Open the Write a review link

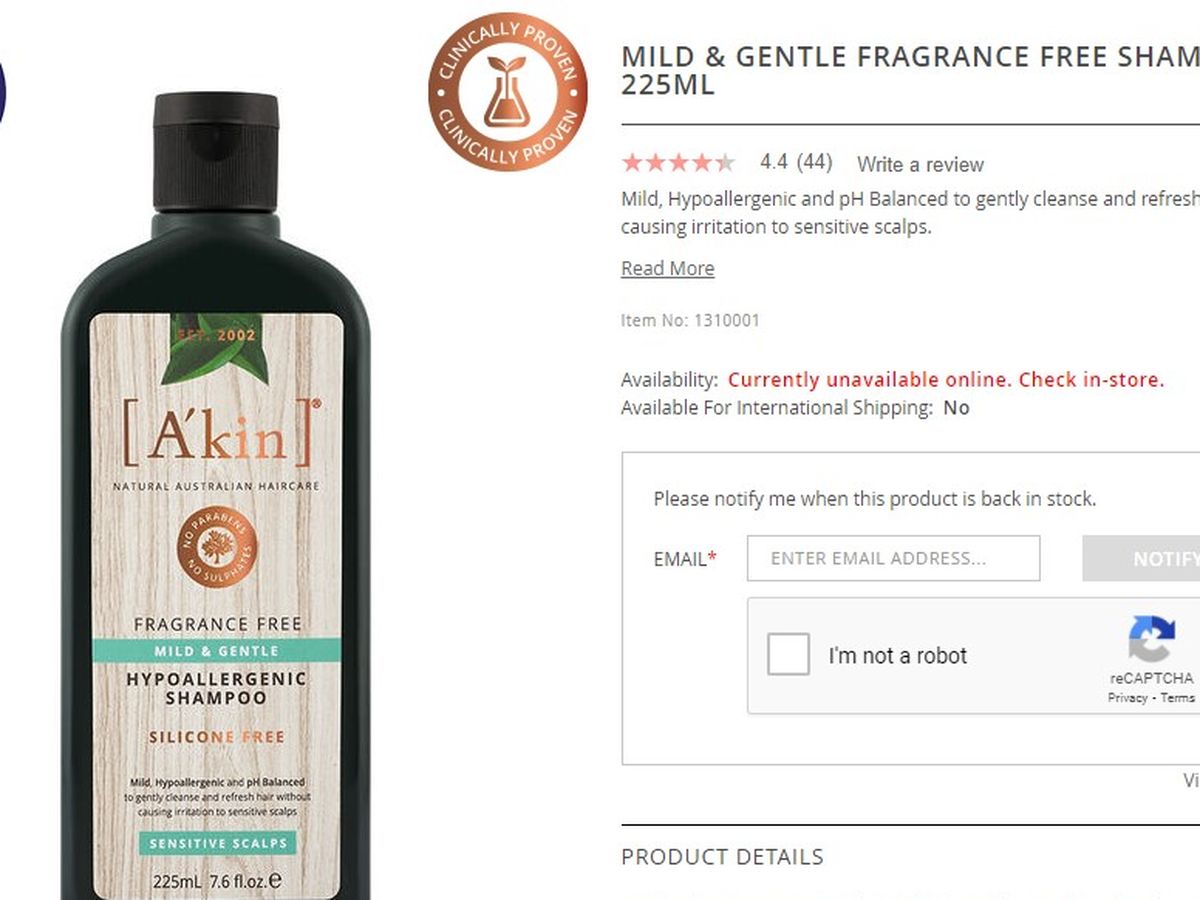[x=920, y=164]
